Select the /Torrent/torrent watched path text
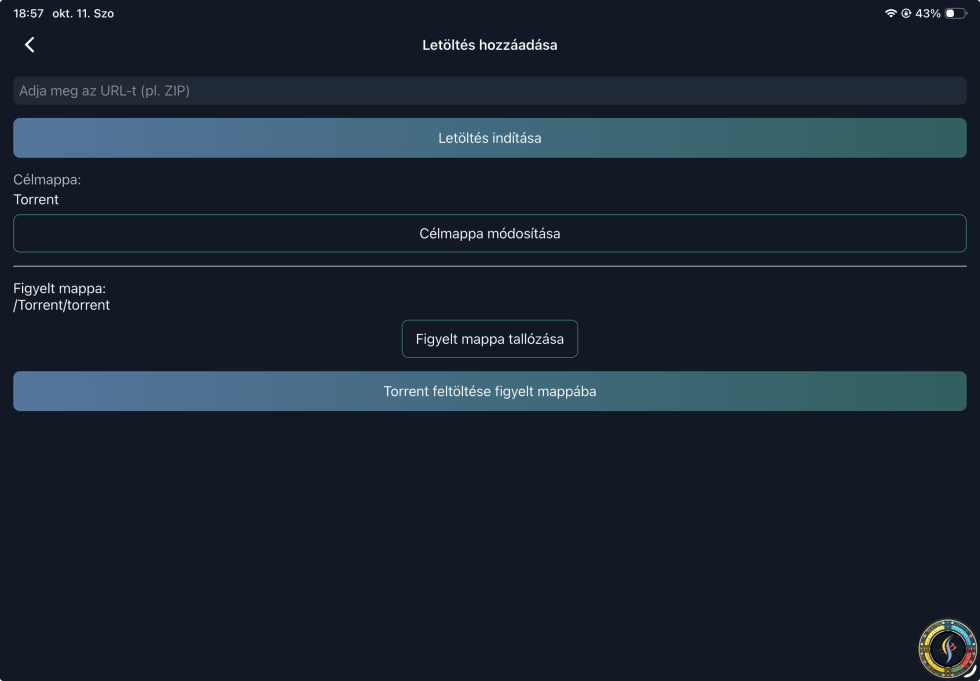 coord(62,305)
